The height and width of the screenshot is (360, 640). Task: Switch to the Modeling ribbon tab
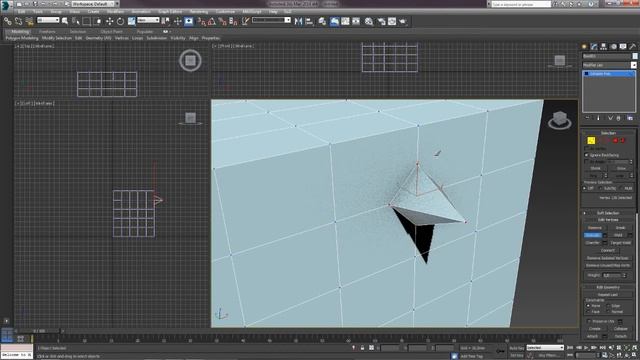(x=20, y=31)
